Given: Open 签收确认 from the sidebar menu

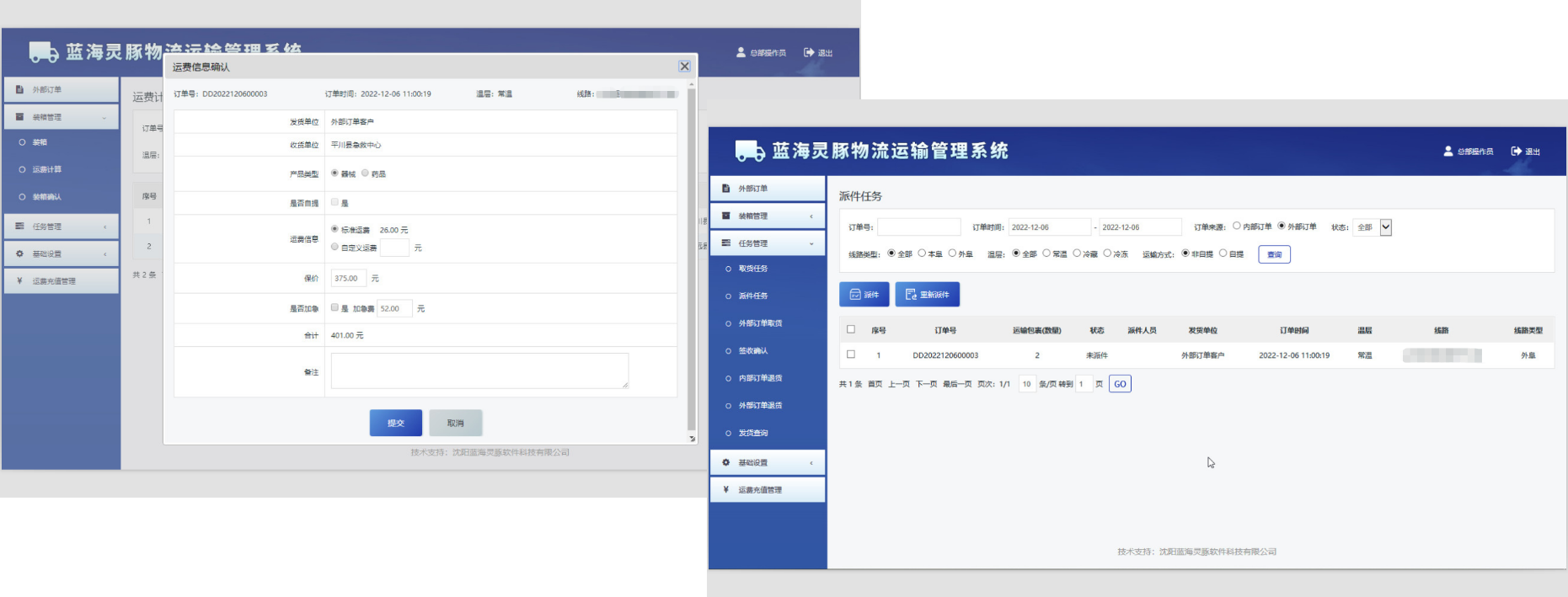Looking at the screenshot, I should pos(753,350).
